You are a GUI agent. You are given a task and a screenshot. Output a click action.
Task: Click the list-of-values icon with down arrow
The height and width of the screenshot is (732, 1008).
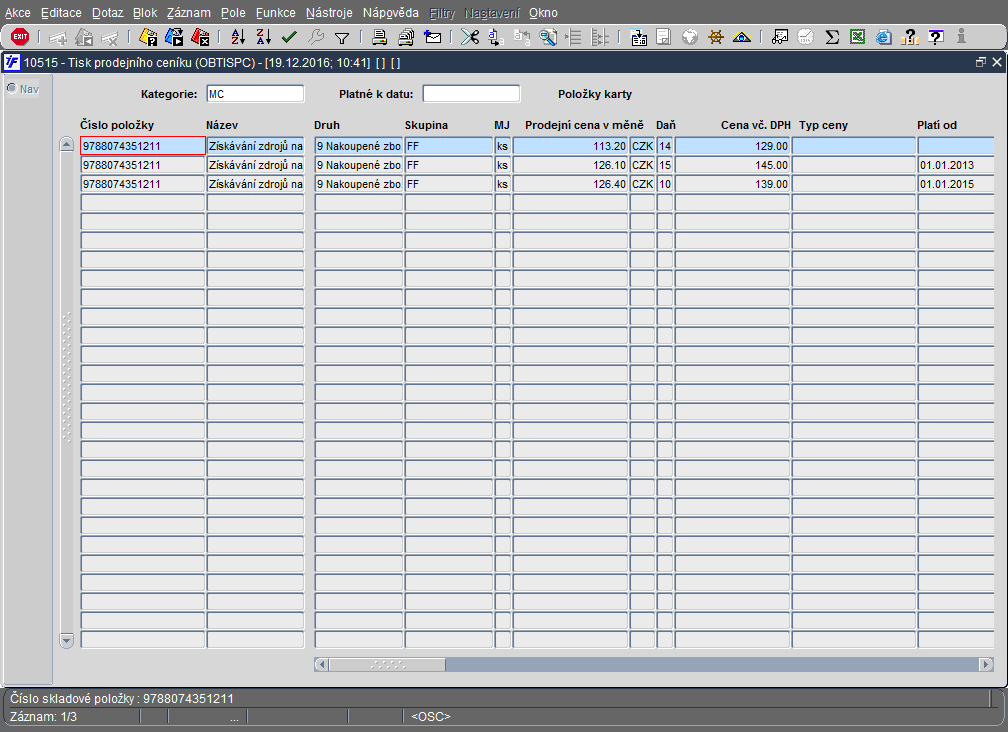(638, 37)
